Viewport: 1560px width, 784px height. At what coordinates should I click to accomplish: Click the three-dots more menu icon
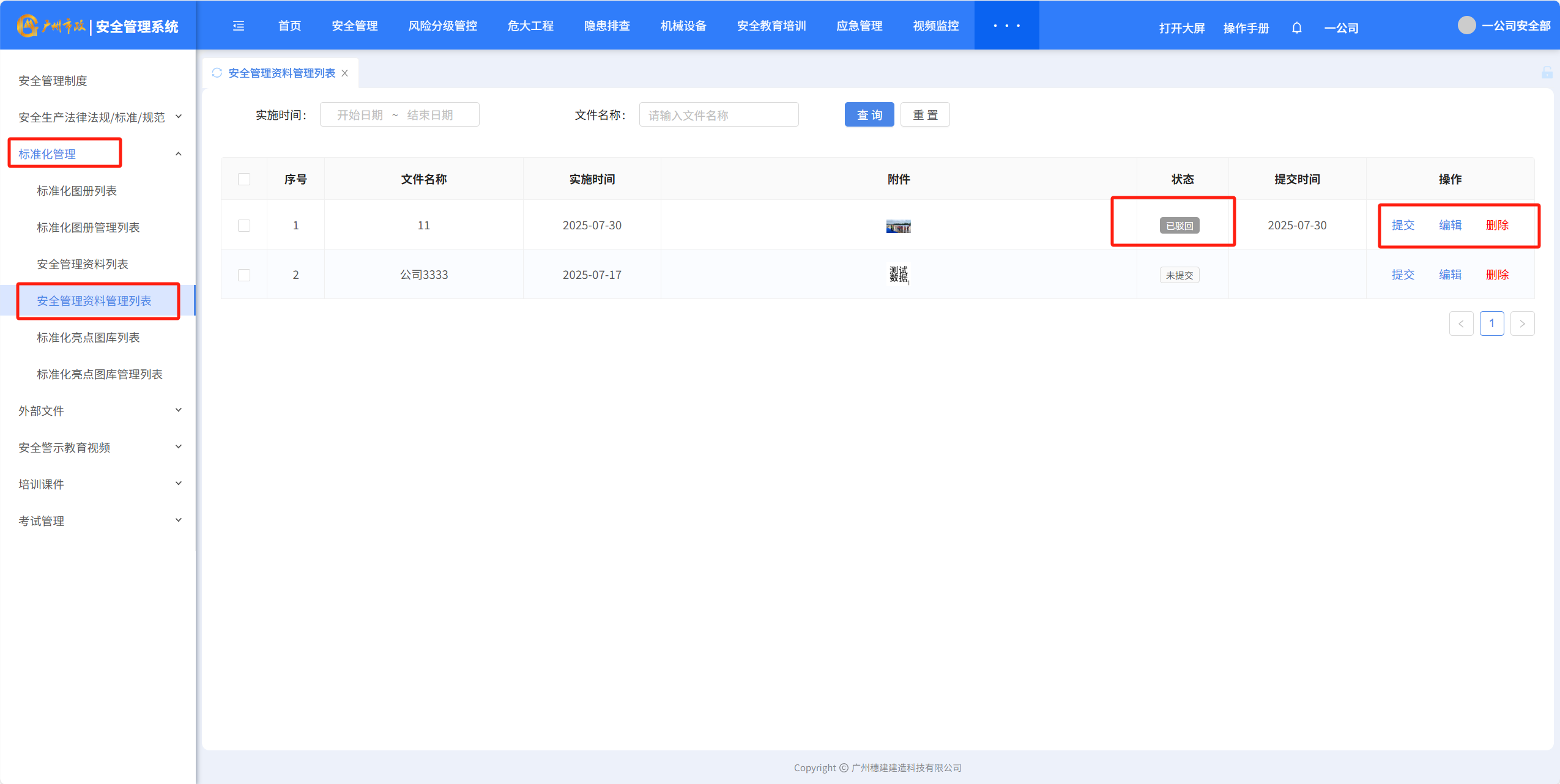pos(1006,26)
